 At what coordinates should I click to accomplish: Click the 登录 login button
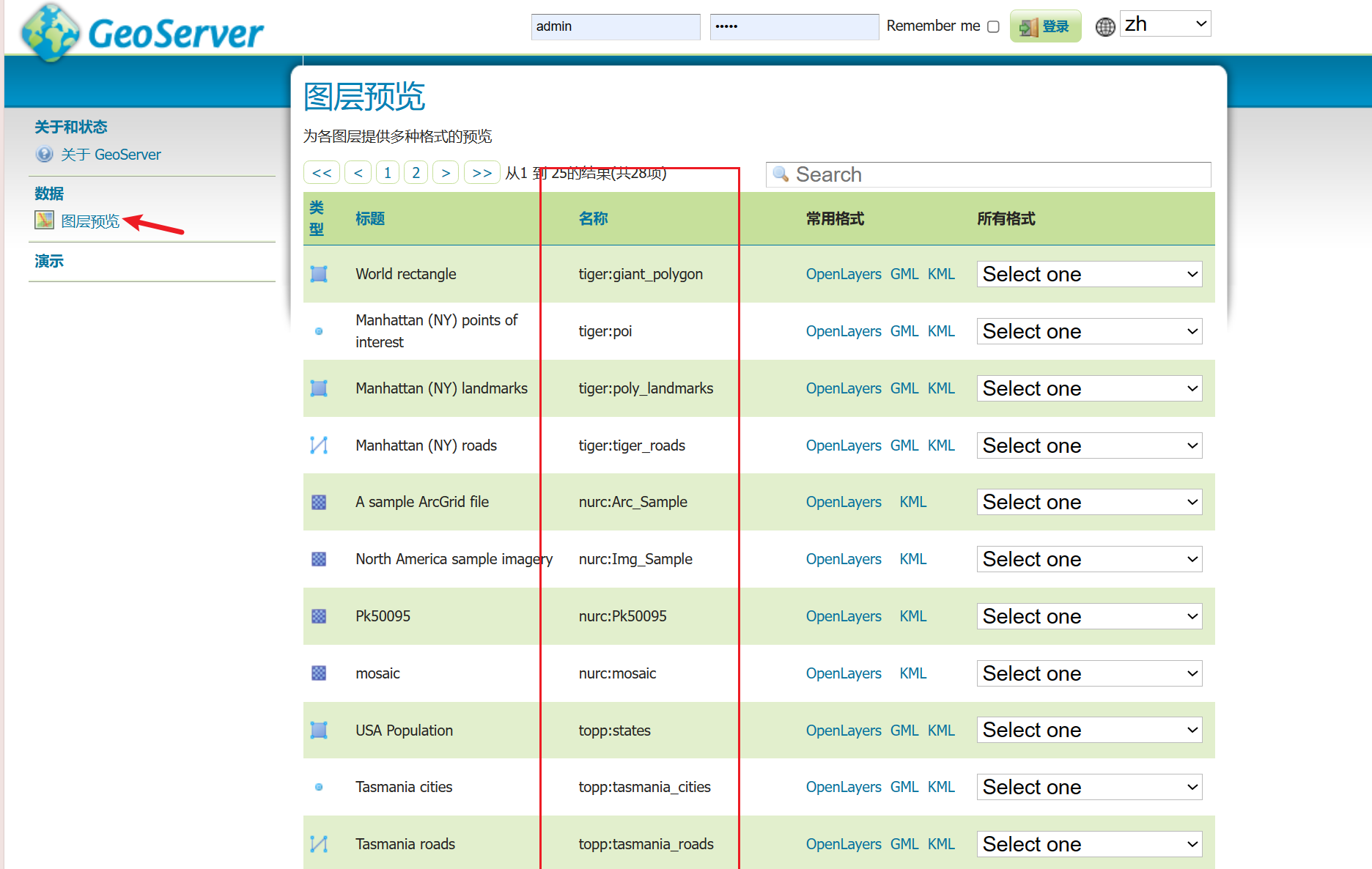(1045, 27)
